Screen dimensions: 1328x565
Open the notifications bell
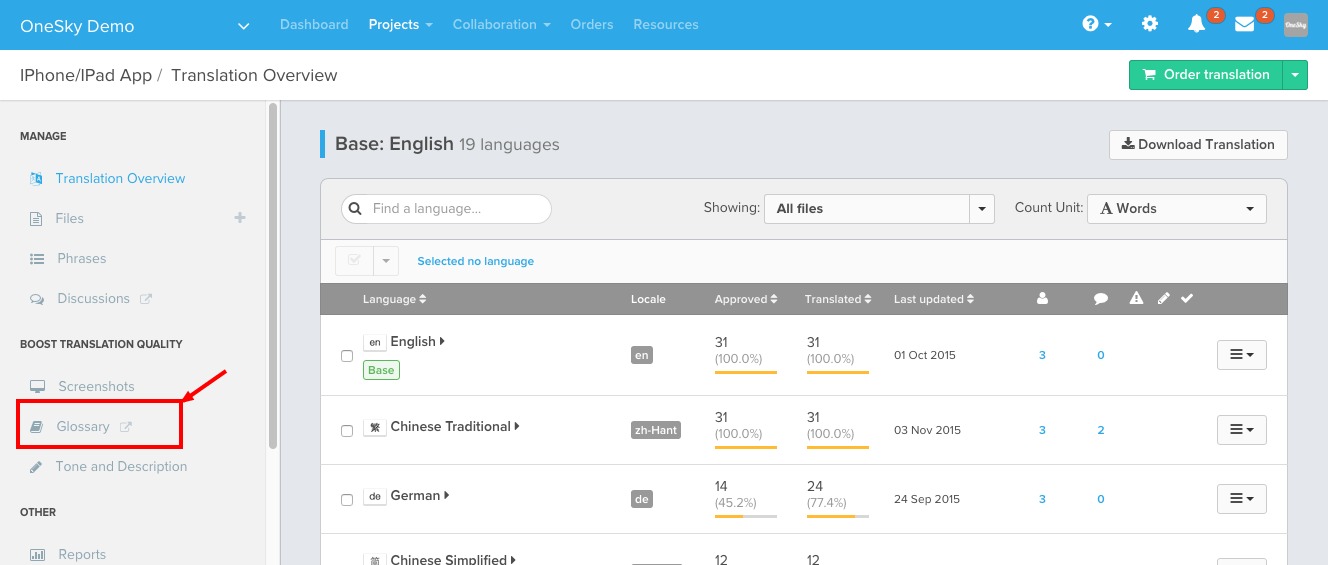[x=1196, y=24]
